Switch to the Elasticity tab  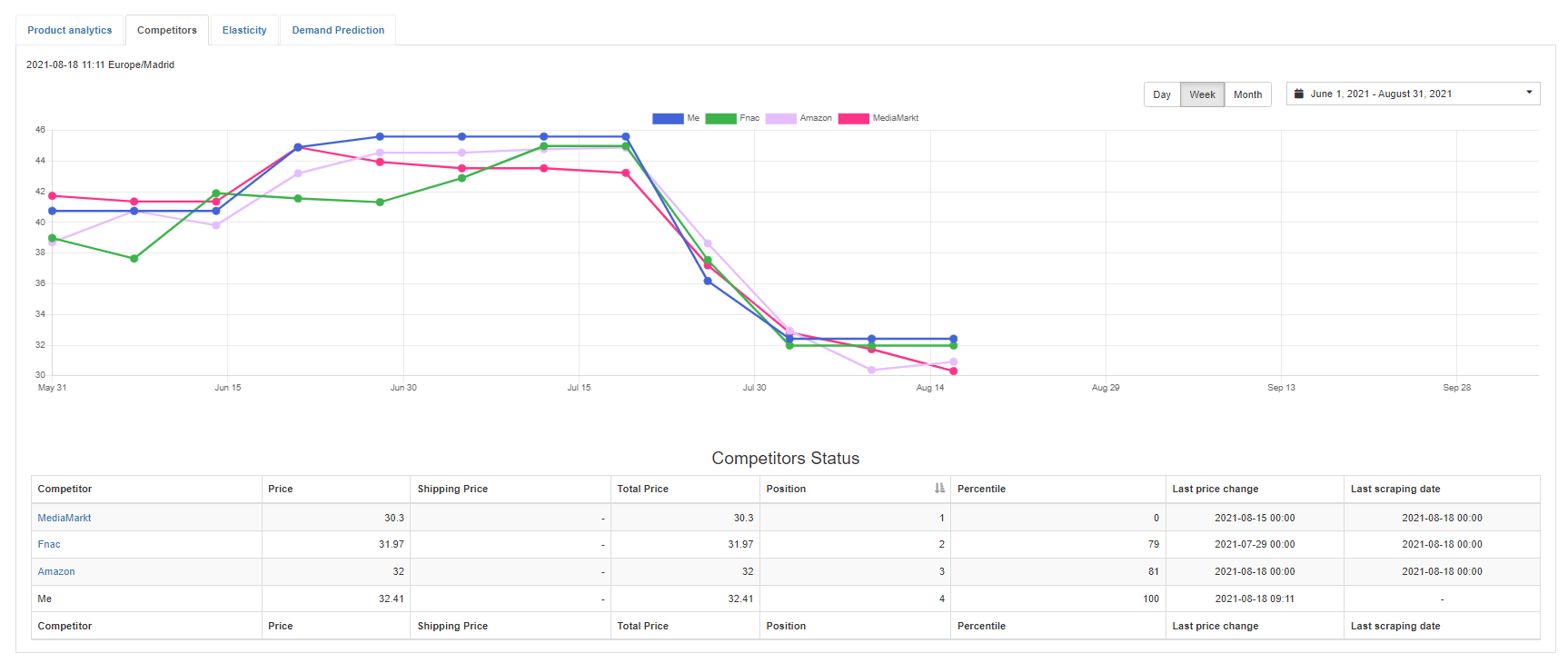tap(244, 30)
